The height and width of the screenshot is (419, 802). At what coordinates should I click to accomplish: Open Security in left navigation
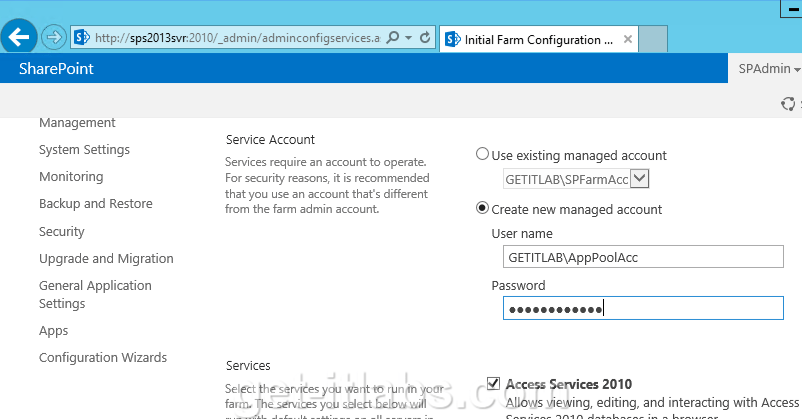point(61,231)
